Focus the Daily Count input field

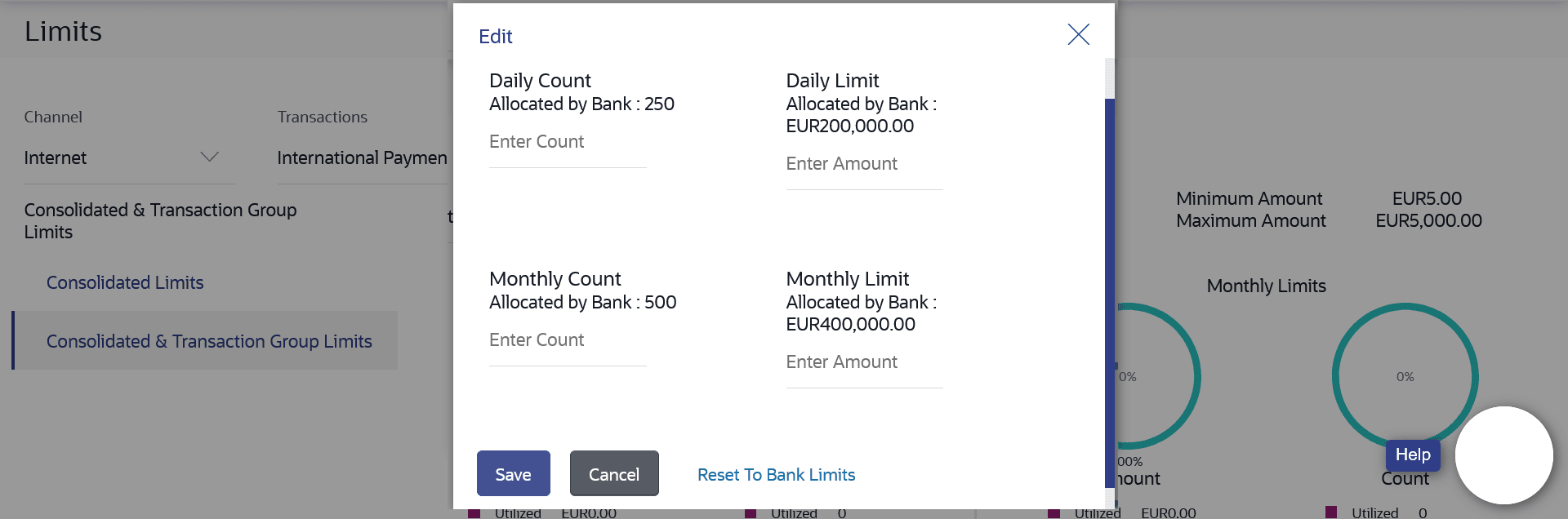(x=568, y=143)
